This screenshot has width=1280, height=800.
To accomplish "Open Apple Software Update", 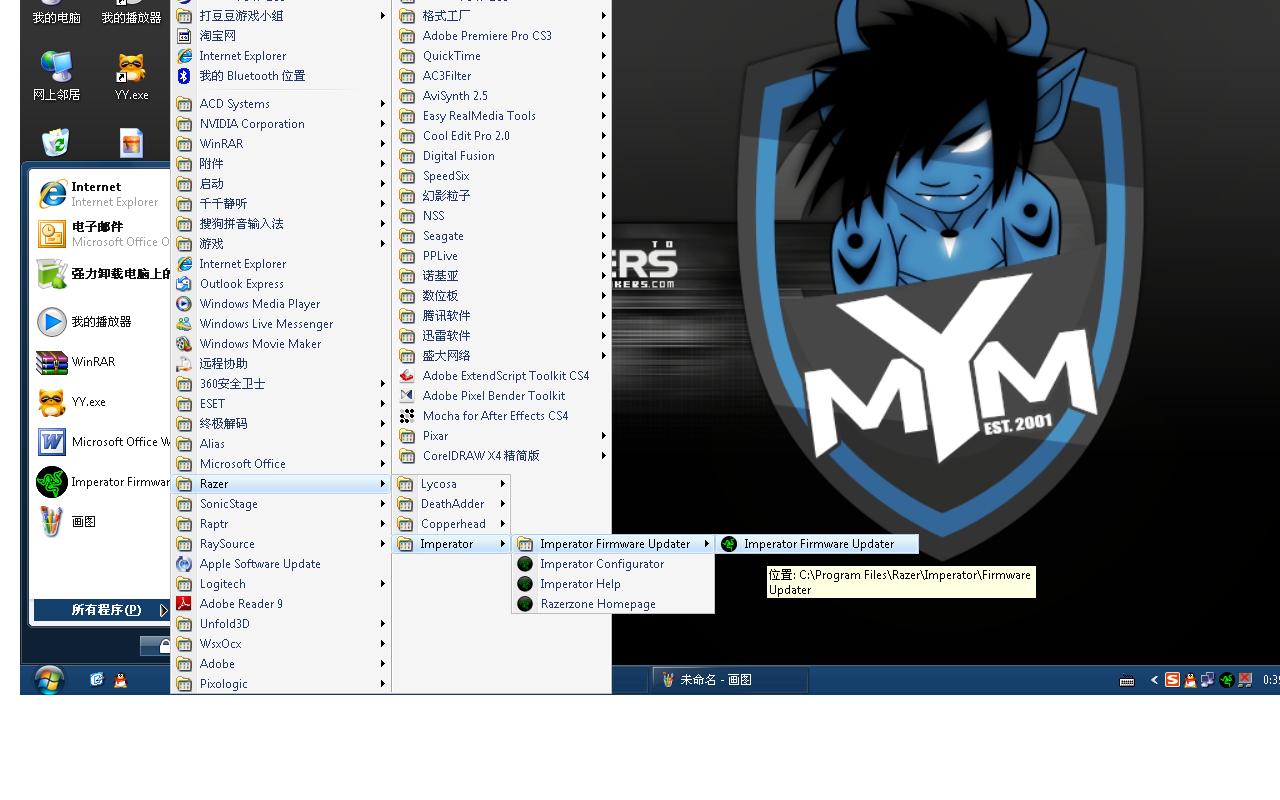I will (280, 564).
